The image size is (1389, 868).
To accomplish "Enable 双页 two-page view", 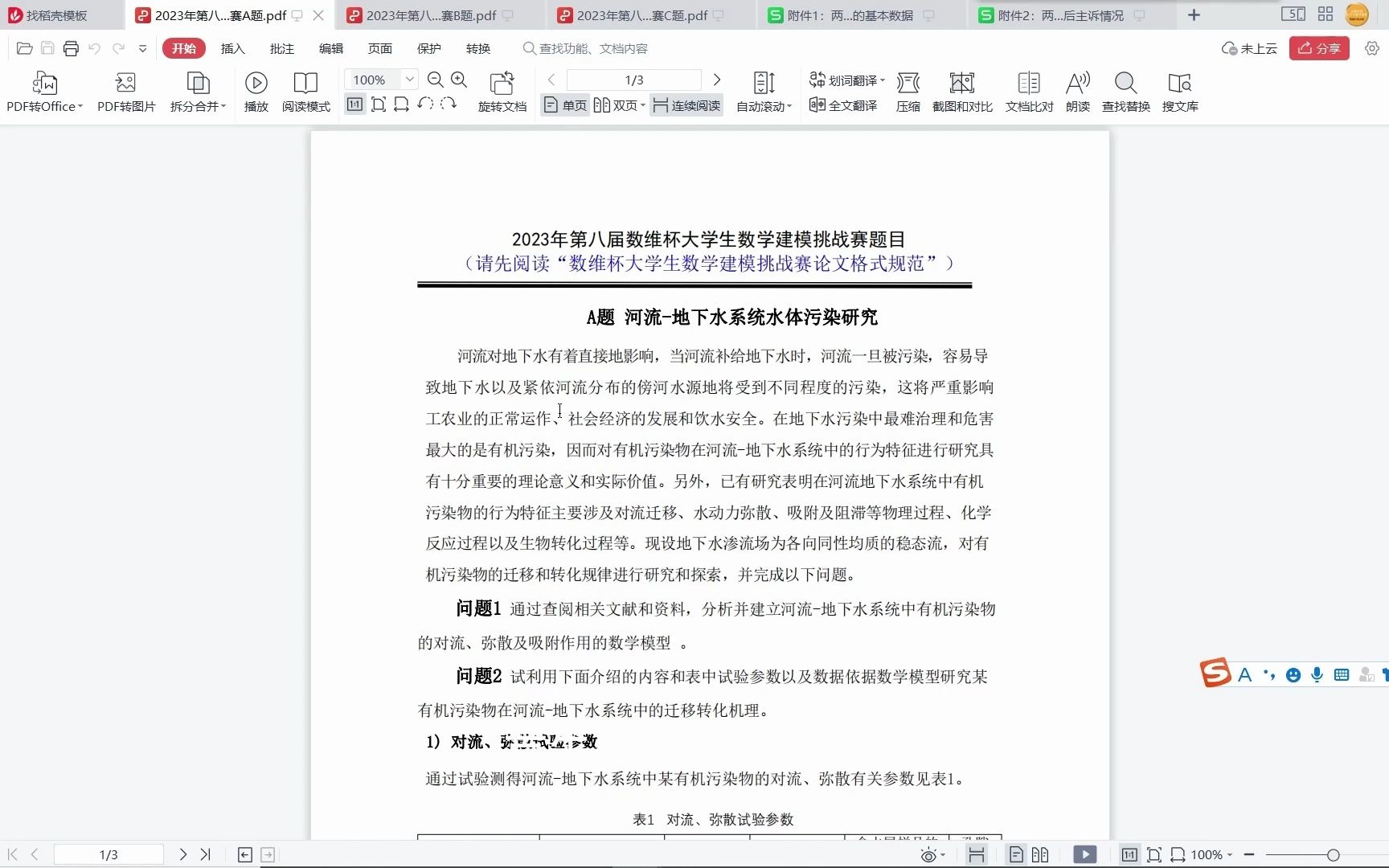I will pyautogui.click(x=617, y=104).
